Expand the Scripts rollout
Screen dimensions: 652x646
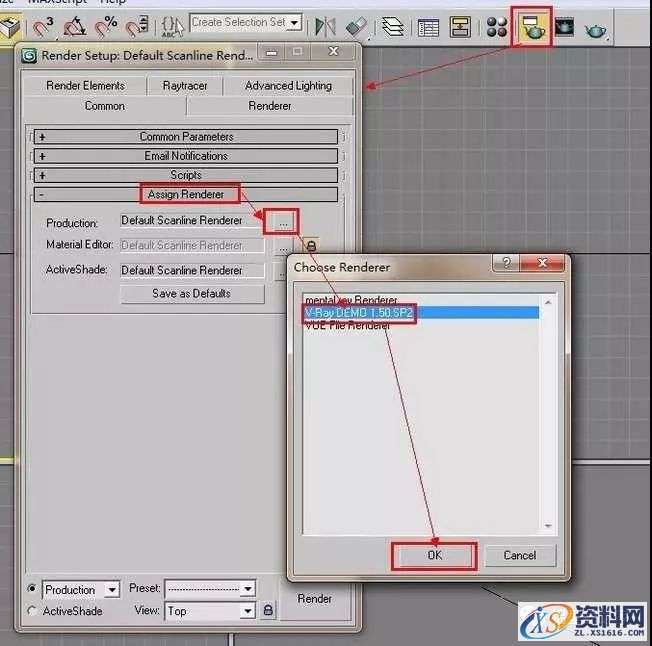pos(186,175)
